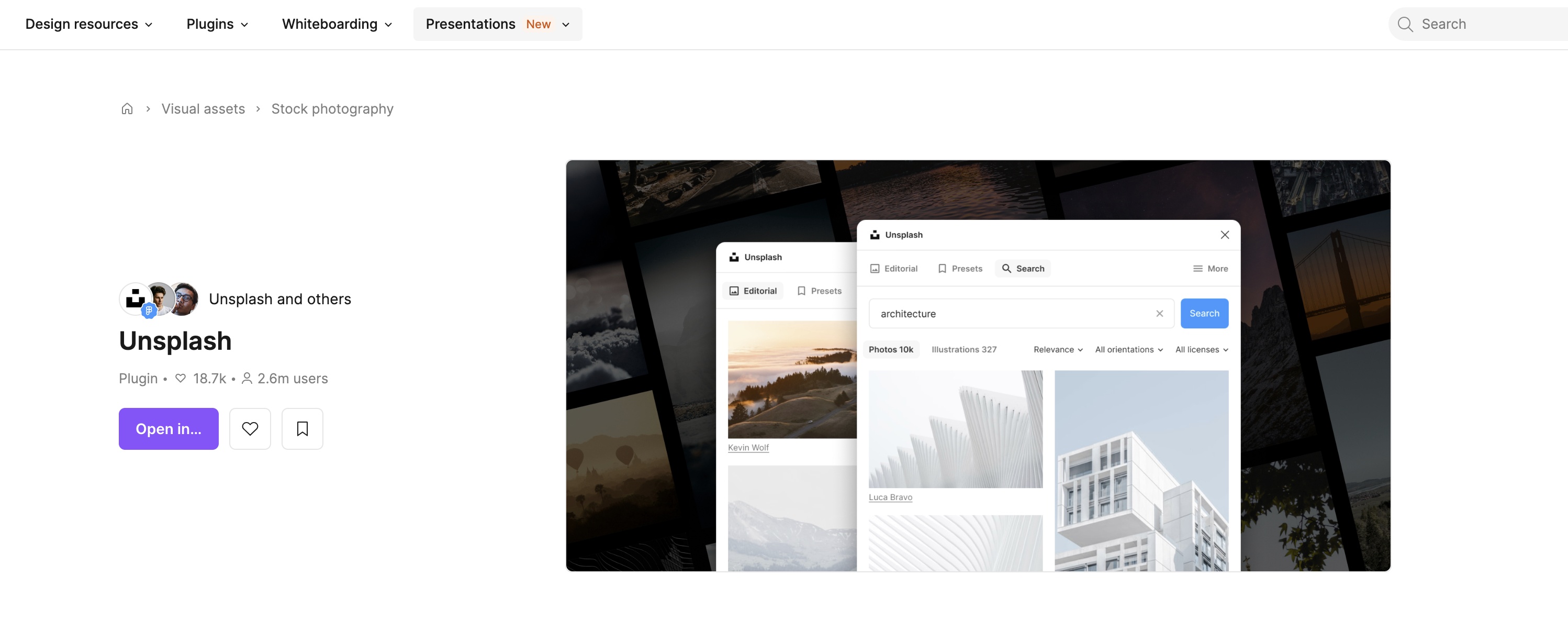Click the Kevin Wolf foggy hills photo
The image size is (1568, 620).
[x=792, y=380]
